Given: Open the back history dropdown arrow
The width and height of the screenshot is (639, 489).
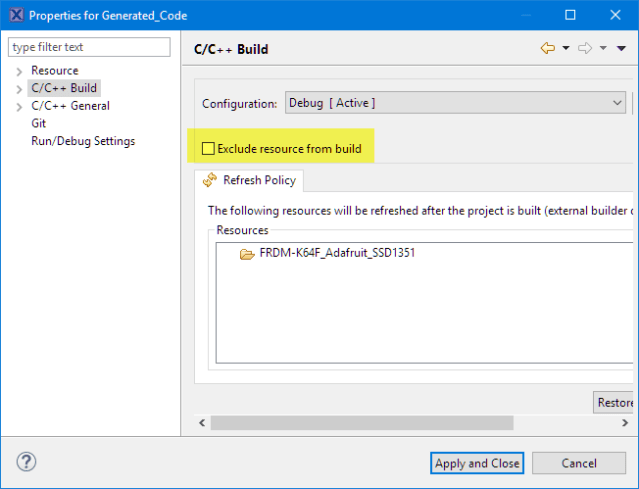Looking at the screenshot, I should (565, 48).
